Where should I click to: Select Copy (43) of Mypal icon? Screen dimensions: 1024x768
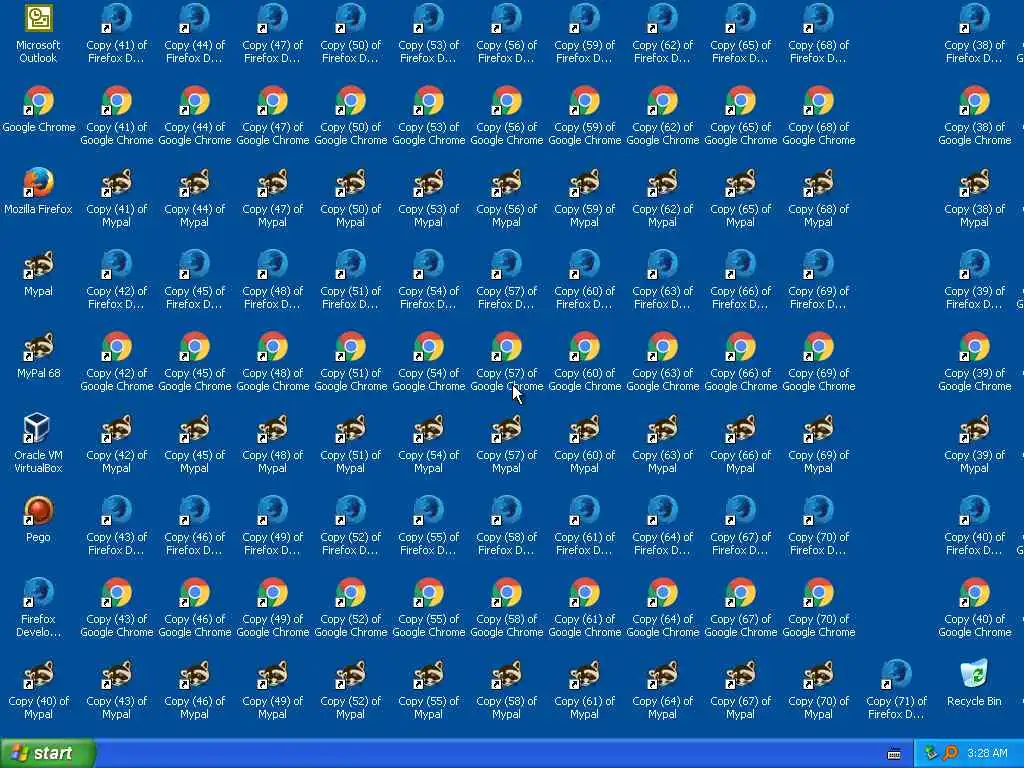tap(116, 675)
